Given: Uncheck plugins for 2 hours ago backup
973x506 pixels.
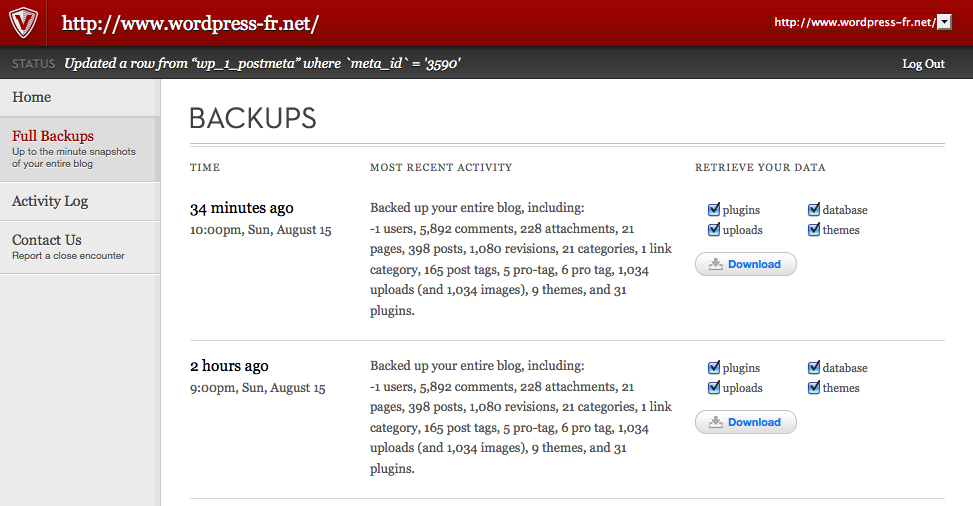Looking at the screenshot, I should (x=714, y=368).
